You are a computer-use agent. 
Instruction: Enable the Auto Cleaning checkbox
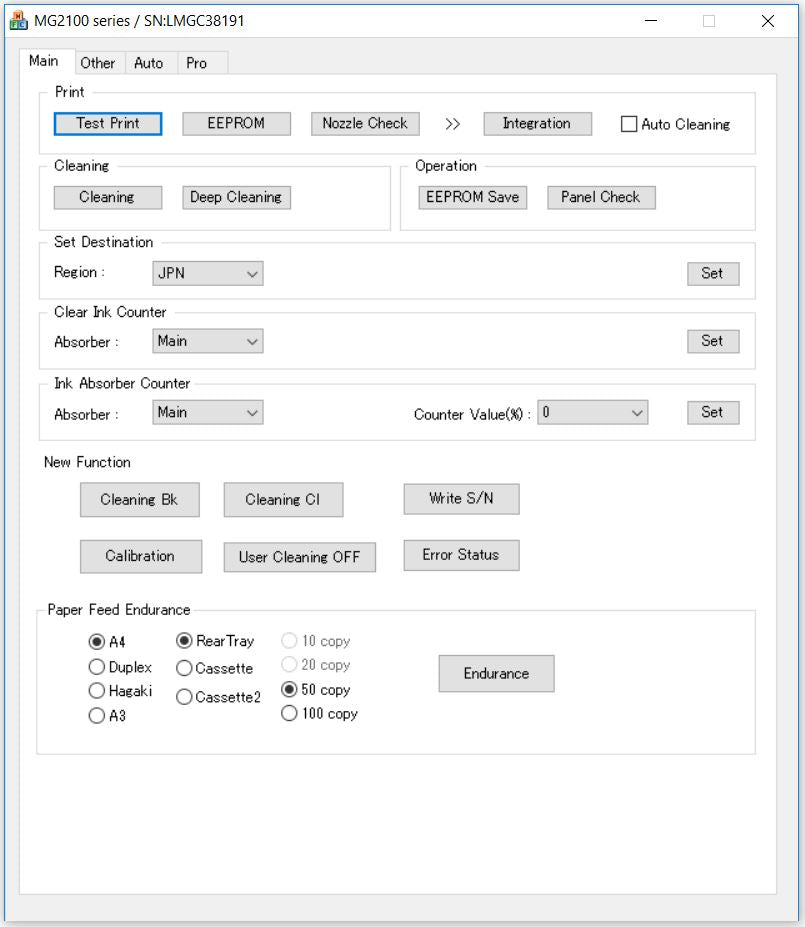[x=629, y=124]
